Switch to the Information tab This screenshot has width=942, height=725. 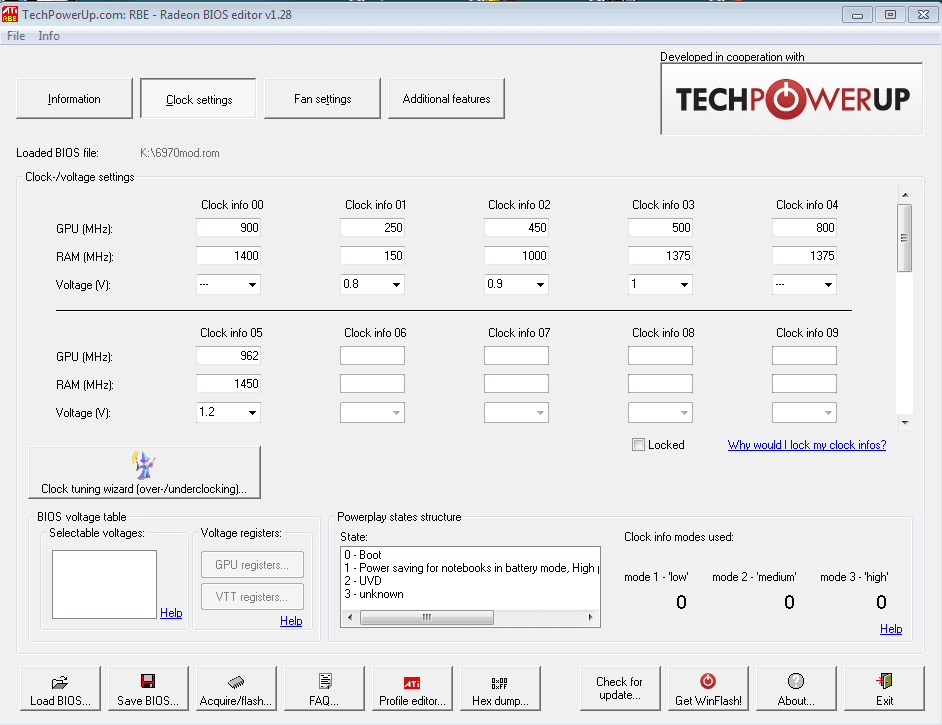[x=74, y=99]
